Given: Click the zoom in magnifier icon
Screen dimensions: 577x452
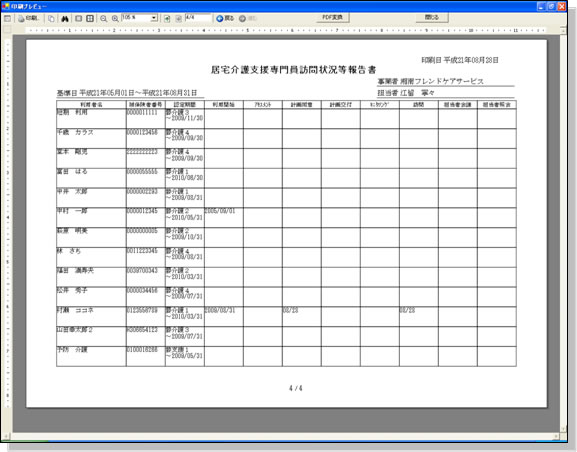Looking at the screenshot, I should tap(115, 18).
